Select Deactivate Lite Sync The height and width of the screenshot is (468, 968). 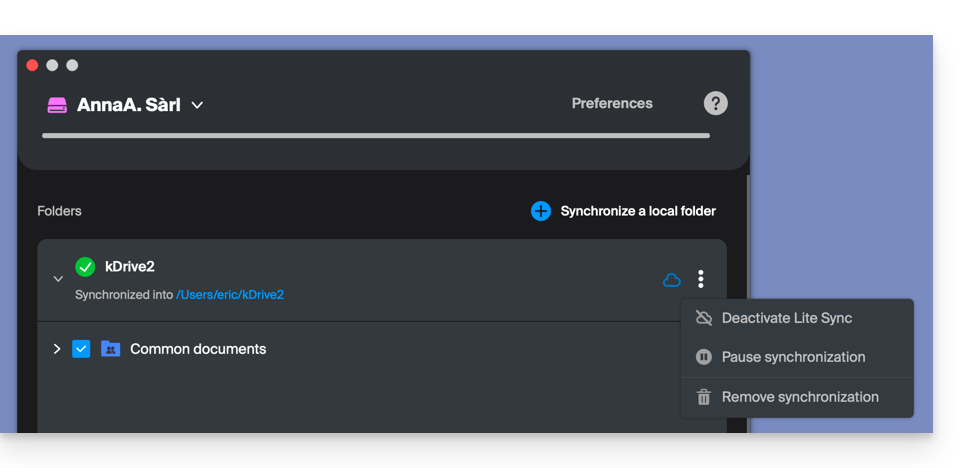tap(786, 318)
